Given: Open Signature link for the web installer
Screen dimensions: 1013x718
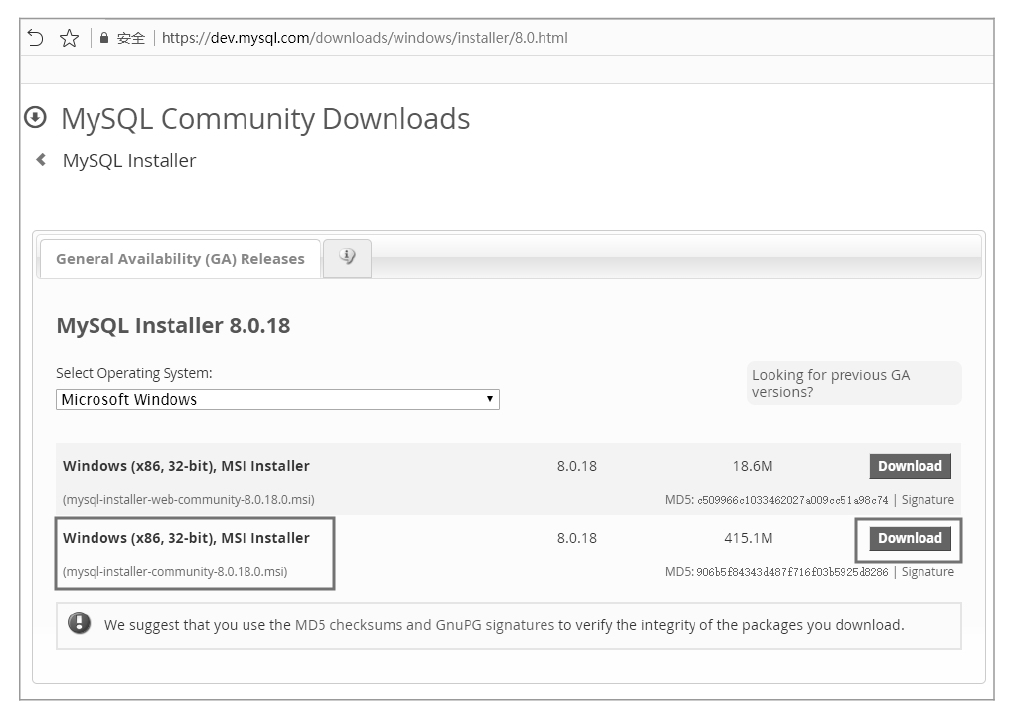Looking at the screenshot, I should (927, 500).
